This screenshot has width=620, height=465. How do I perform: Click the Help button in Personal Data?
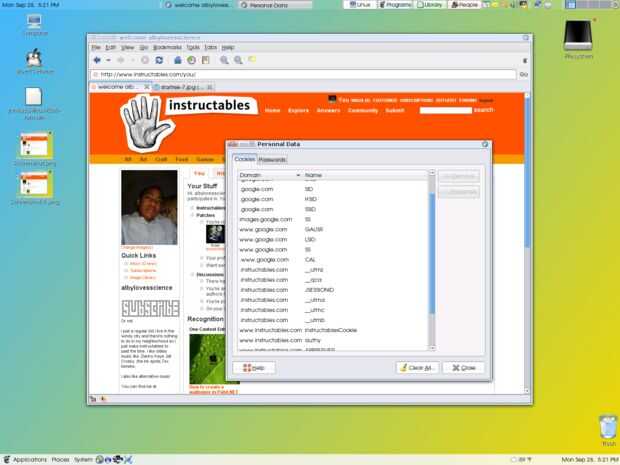(x=254, y=368)
